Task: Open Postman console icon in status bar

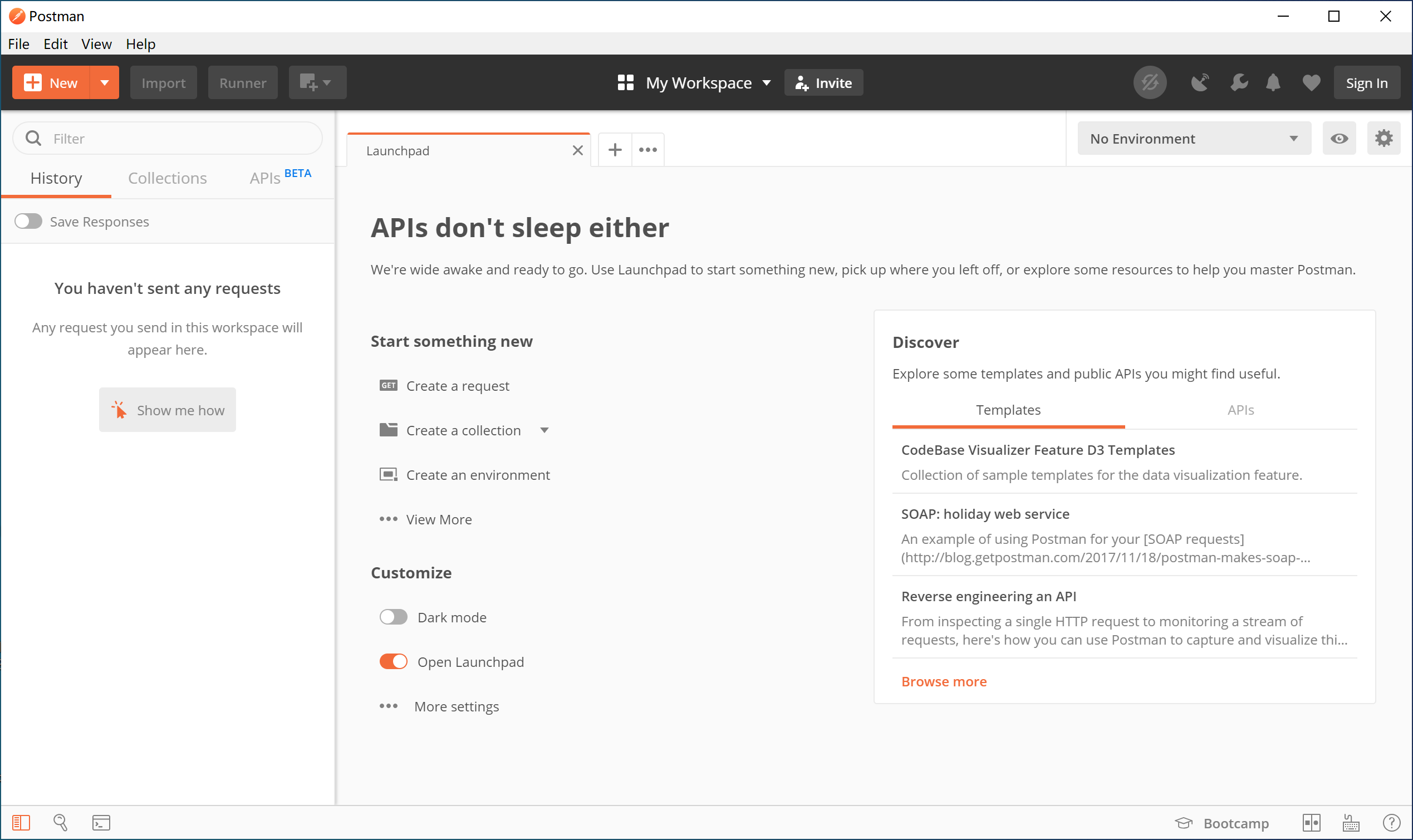Action: (101, 822)
